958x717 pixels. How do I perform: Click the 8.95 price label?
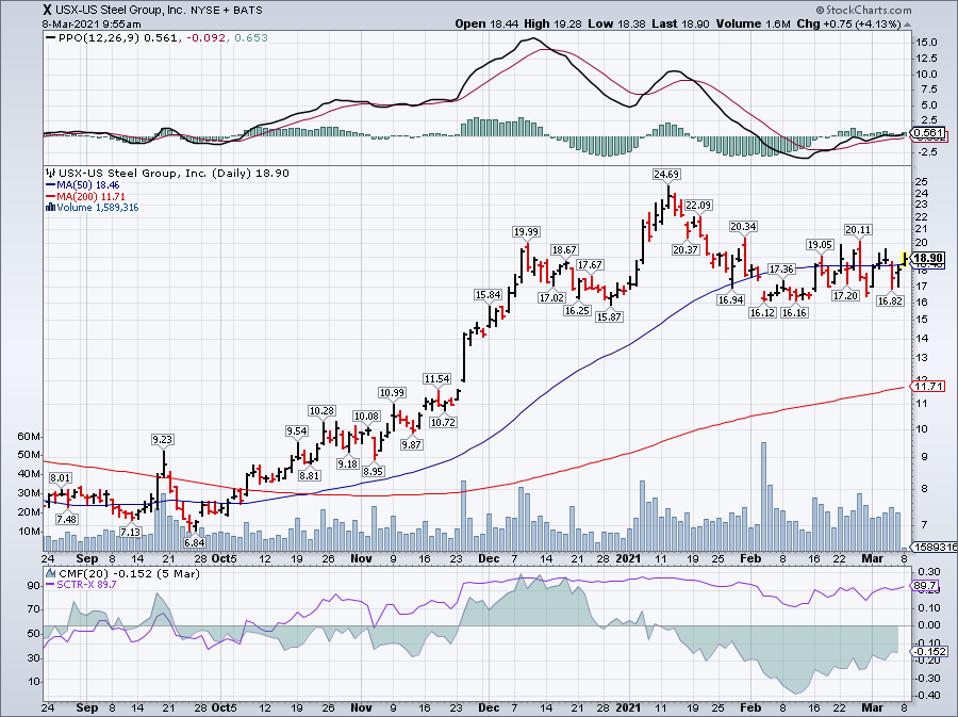[x=373, y=471]
